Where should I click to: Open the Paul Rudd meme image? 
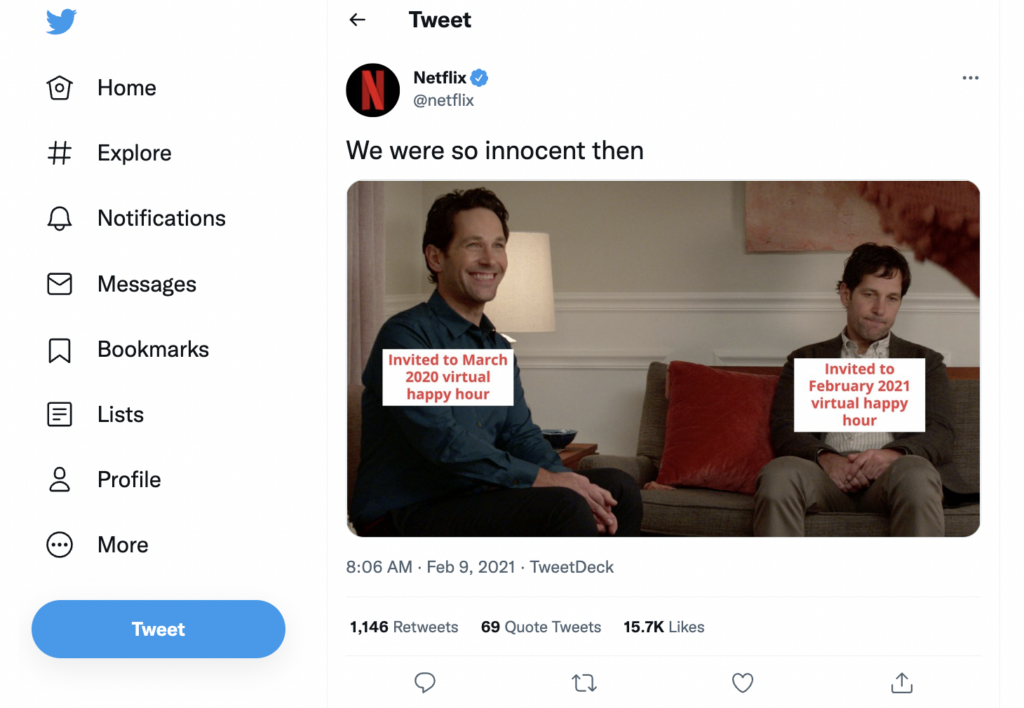pyautogui.click(x=663, y=357)
